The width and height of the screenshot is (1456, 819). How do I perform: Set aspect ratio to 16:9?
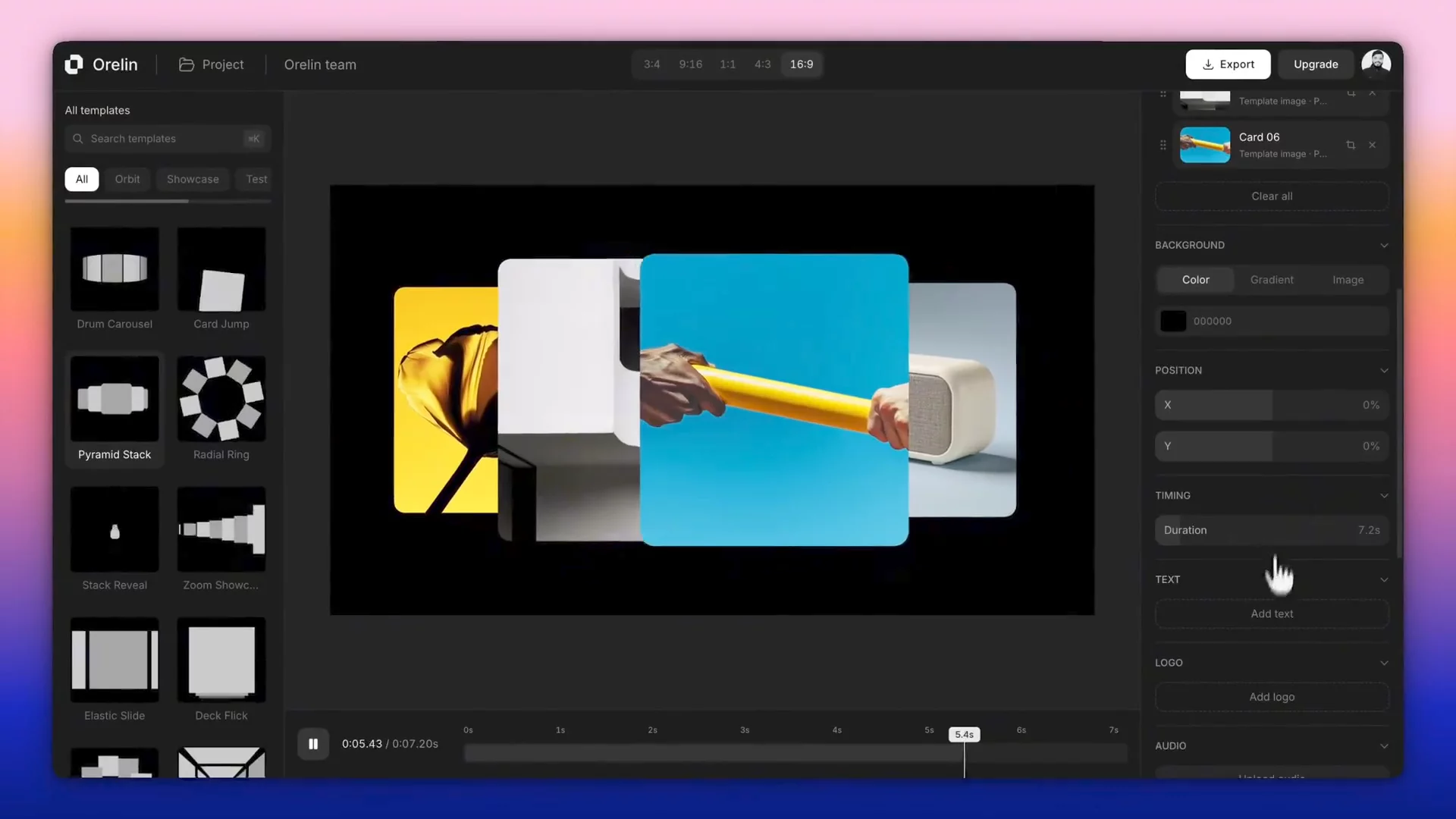click(x=802, y=64)
